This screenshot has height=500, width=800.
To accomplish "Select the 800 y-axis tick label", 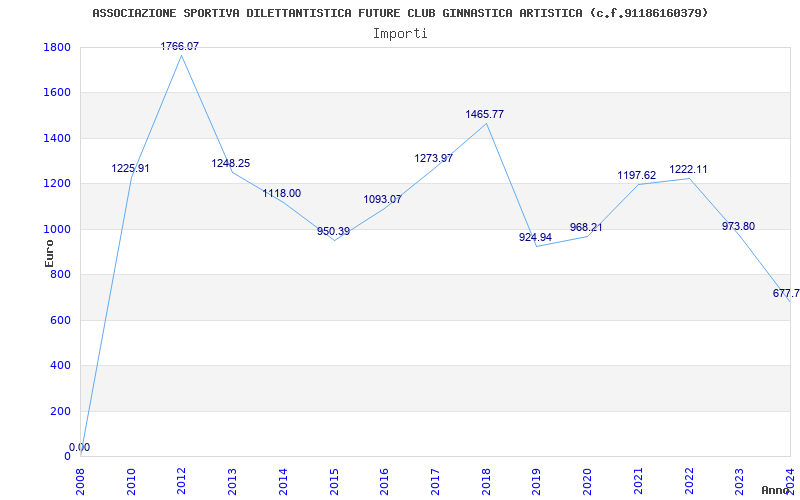I will tap(61, 274).
